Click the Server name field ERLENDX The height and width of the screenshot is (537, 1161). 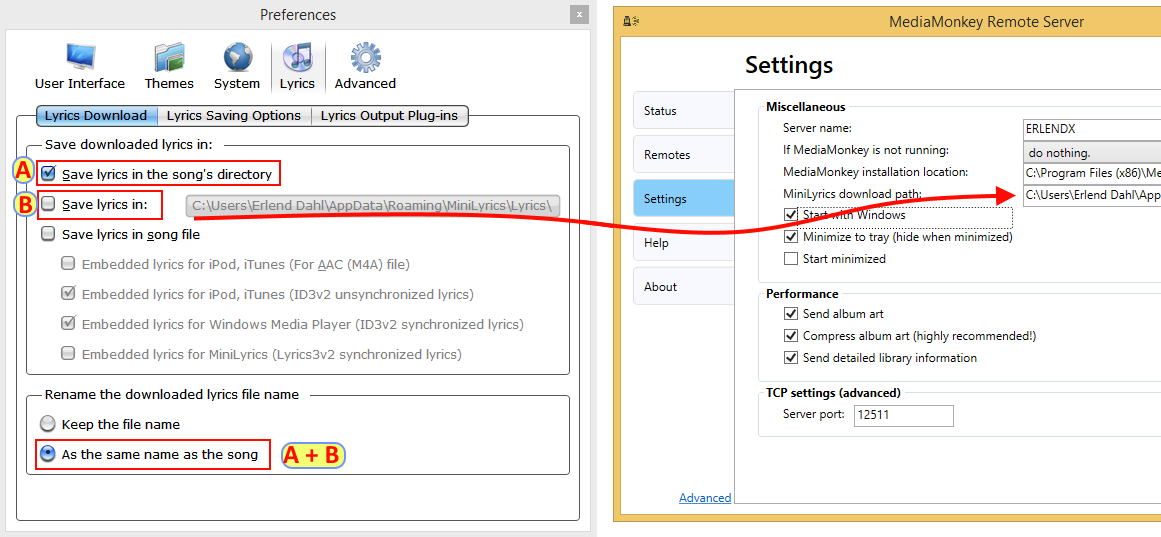[x=1091, y=129]
